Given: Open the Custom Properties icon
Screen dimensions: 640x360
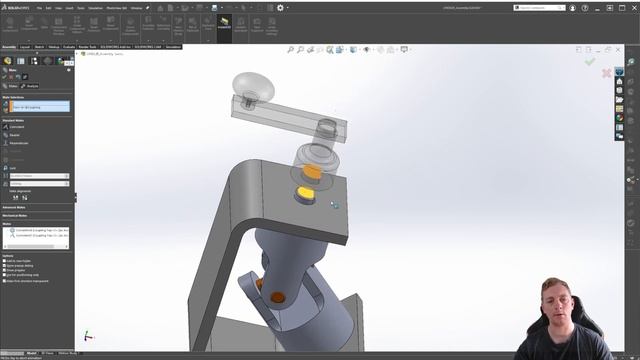Looking at the screenshot, I should tap(619, 127).
